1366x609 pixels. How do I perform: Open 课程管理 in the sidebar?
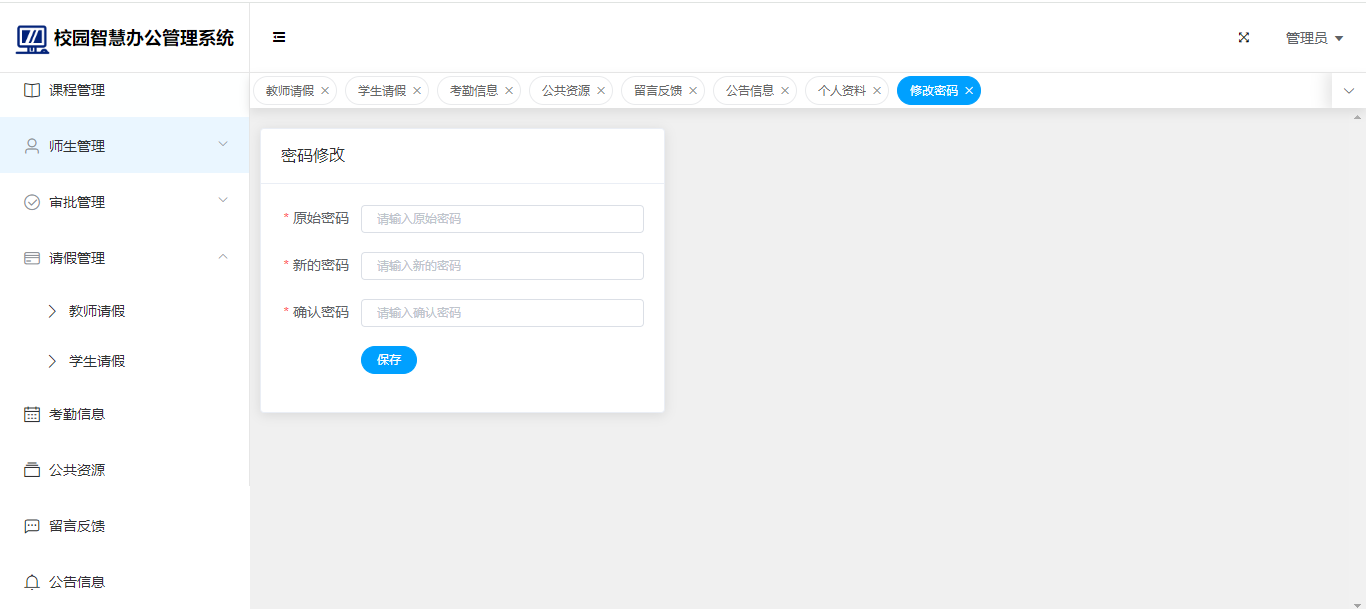coord(77,90)
